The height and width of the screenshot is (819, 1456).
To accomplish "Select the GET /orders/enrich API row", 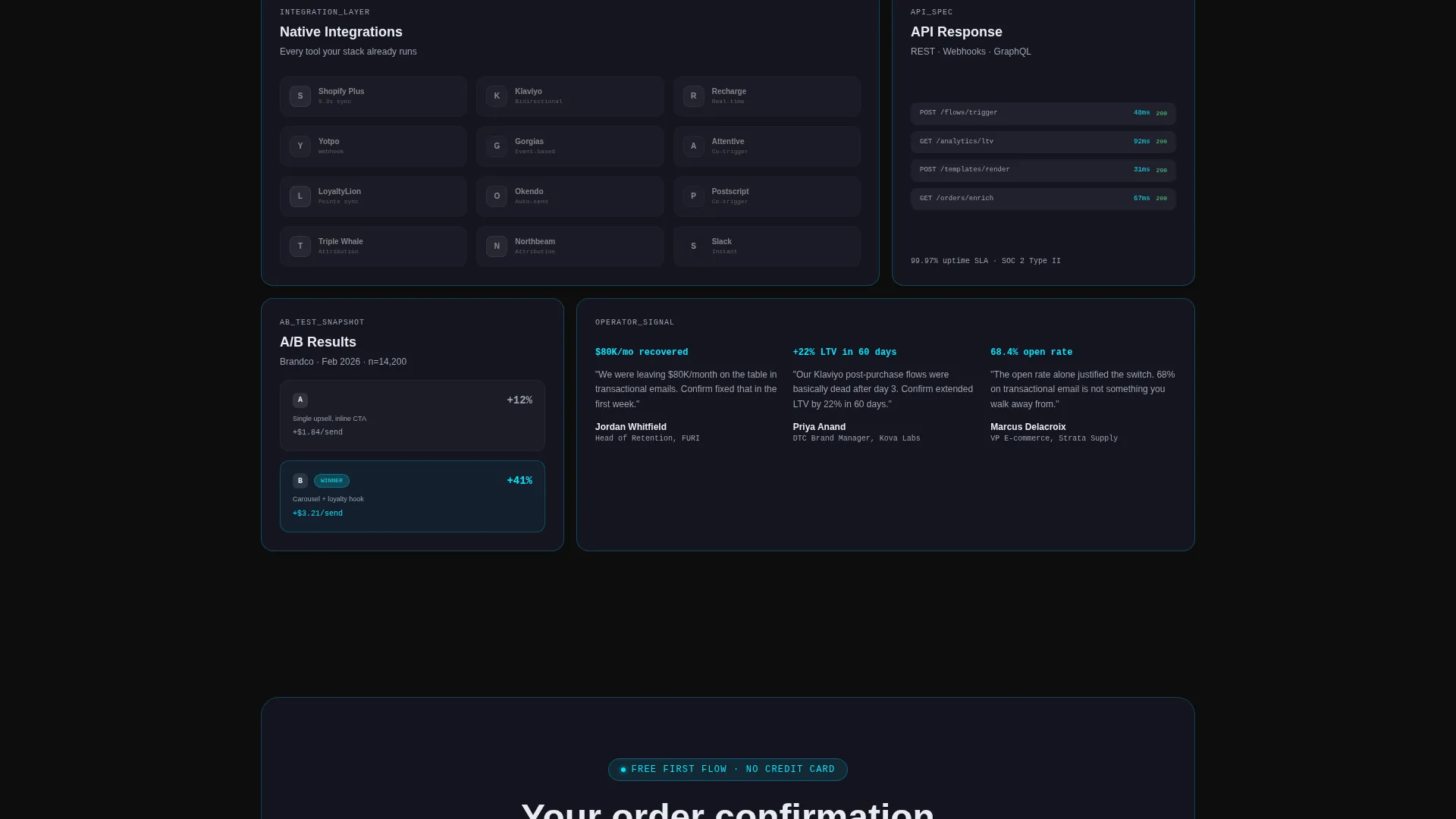I will tap(1043, 199).
